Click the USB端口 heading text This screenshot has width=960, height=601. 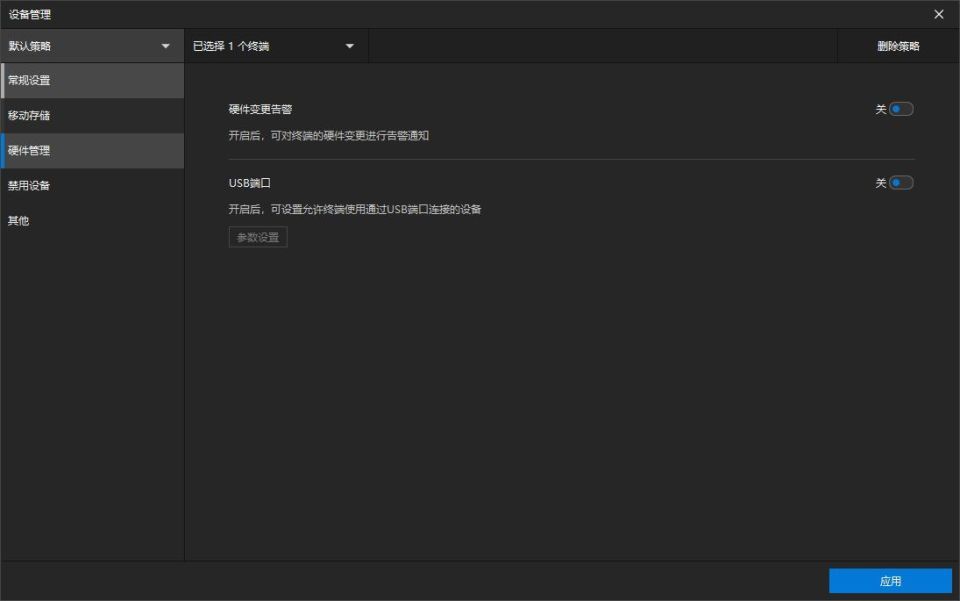click(250, 183)
